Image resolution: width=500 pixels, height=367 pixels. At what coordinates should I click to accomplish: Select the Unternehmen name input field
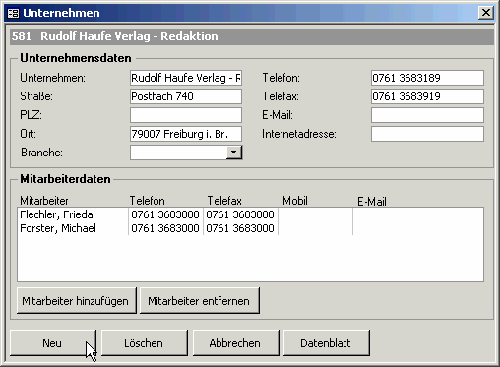(186, 78)
